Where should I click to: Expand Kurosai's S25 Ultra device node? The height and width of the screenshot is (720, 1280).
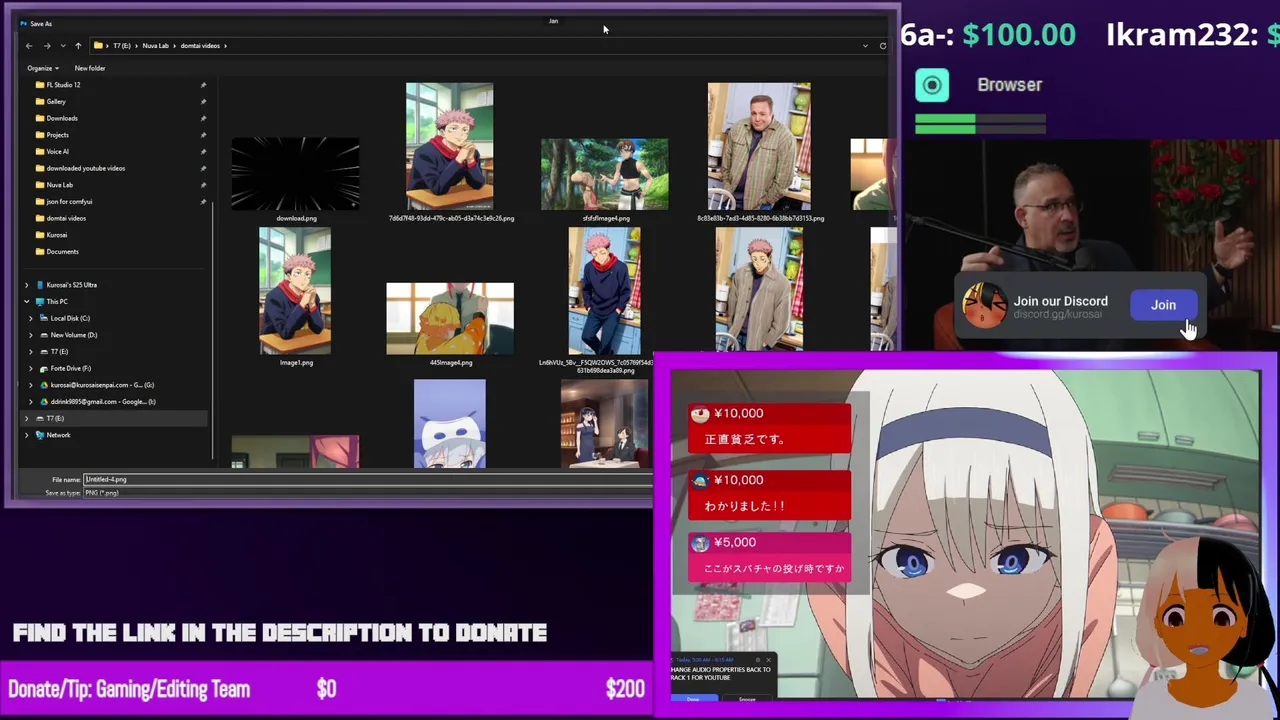27,285
